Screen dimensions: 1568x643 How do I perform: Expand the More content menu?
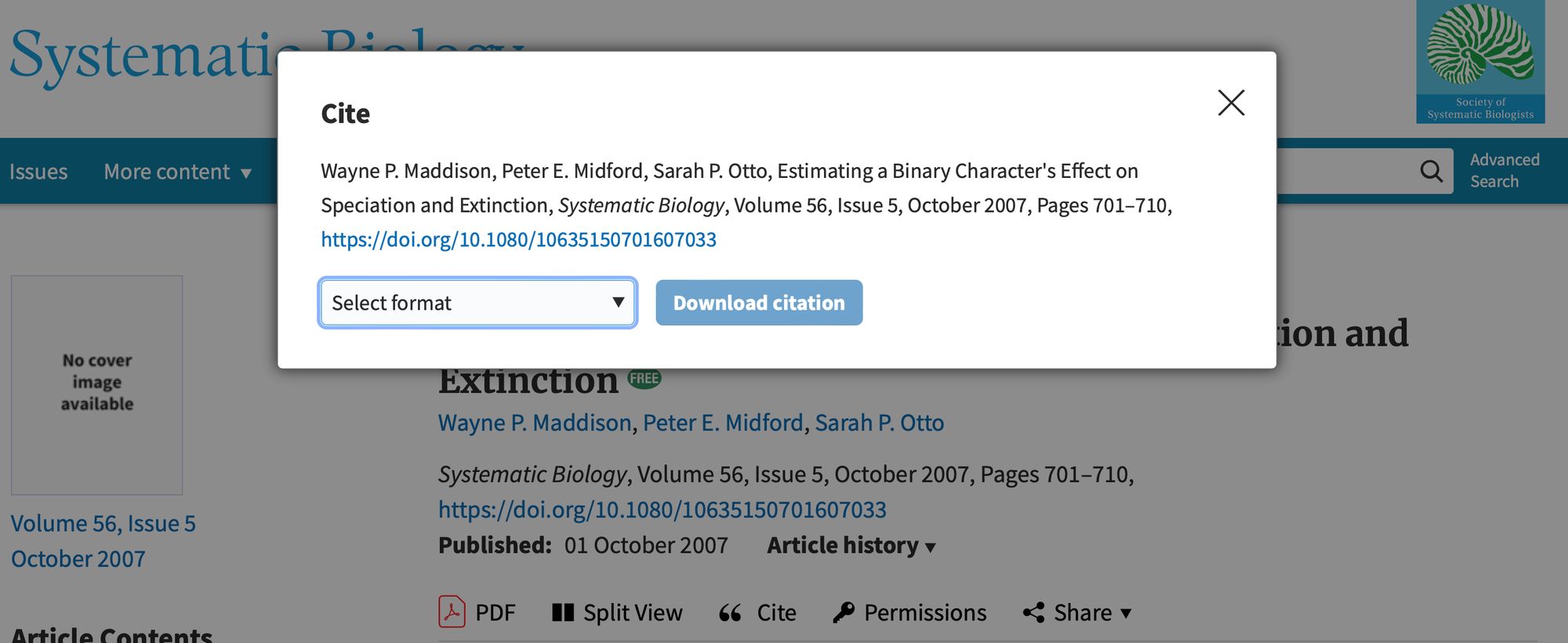[178, 172]
